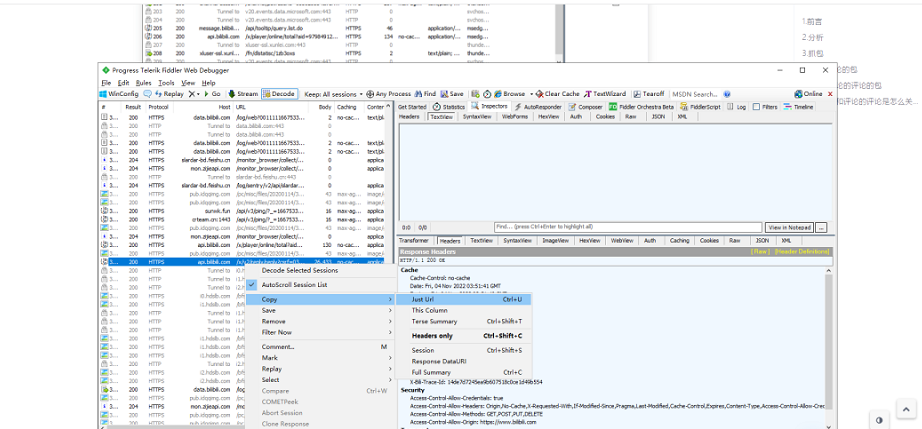The image size is (922, 429).
Task: Click the Find text input in request pane
Action: [x=628, y=227]
